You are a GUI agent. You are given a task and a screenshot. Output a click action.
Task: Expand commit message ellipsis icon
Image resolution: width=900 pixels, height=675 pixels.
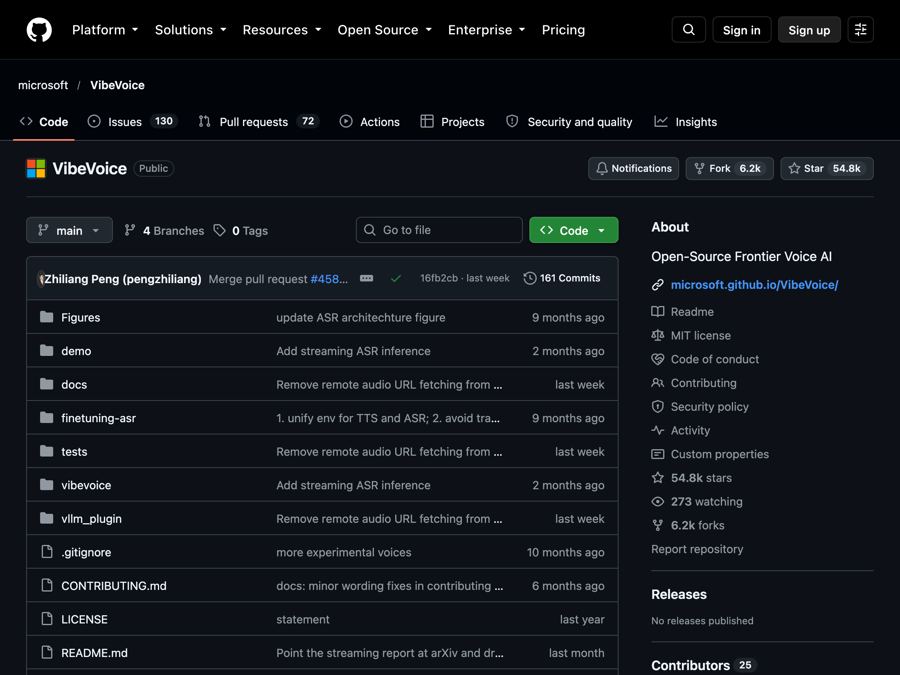coord(366,278)
